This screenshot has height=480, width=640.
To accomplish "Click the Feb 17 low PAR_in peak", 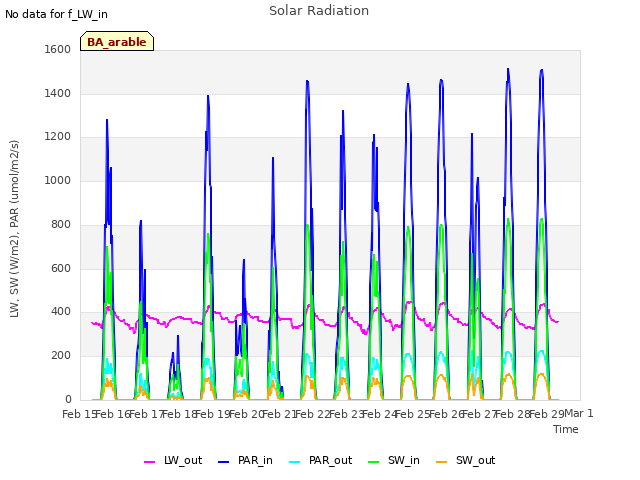I will (x=178, y=336).
